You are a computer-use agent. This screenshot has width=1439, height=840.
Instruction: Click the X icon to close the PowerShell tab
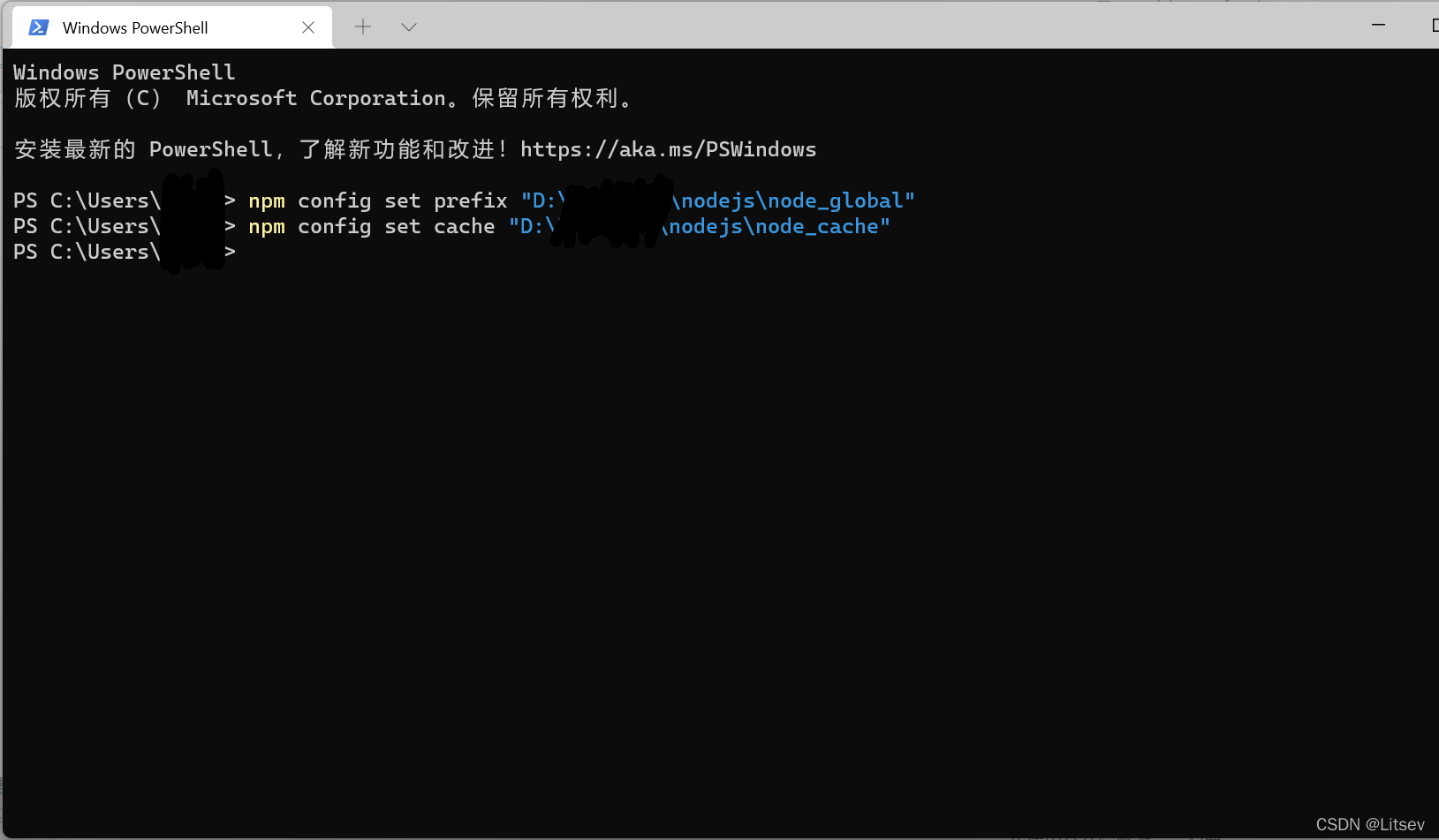pos(307,27)
